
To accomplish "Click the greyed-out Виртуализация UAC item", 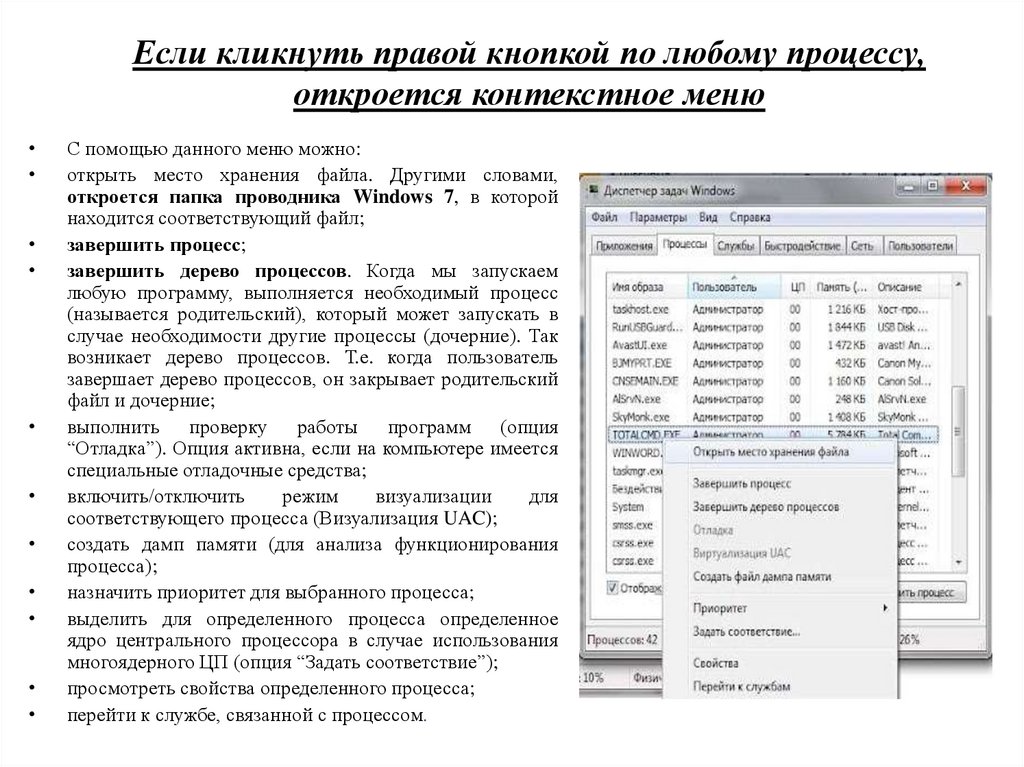I will point(778,553).
